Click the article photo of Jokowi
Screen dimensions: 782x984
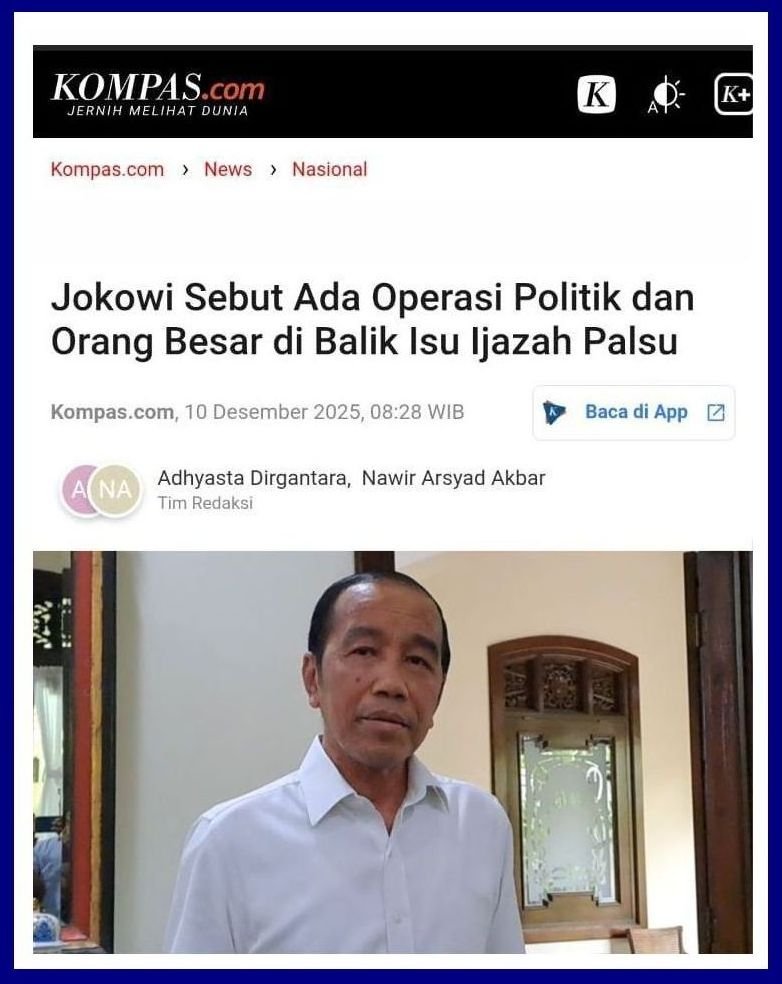[x=393, y=752]
